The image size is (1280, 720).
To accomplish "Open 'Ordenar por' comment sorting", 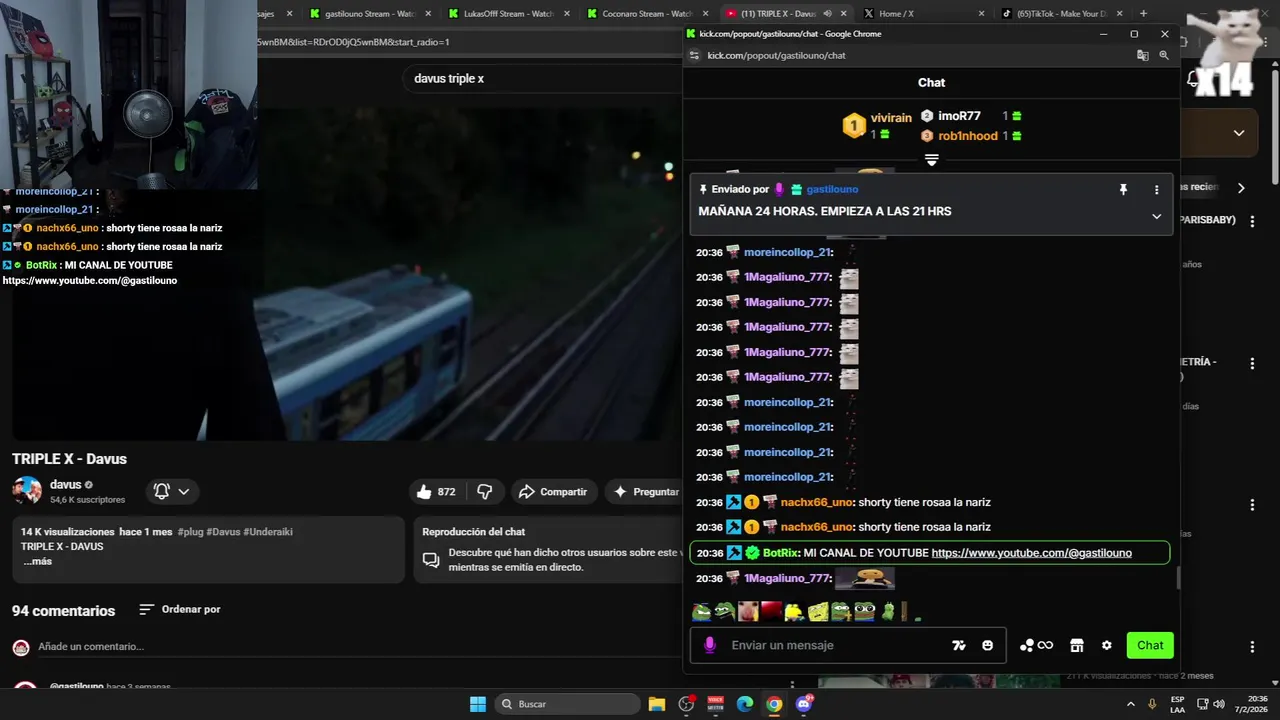I will pyautogui.click(x=180, y=609).
